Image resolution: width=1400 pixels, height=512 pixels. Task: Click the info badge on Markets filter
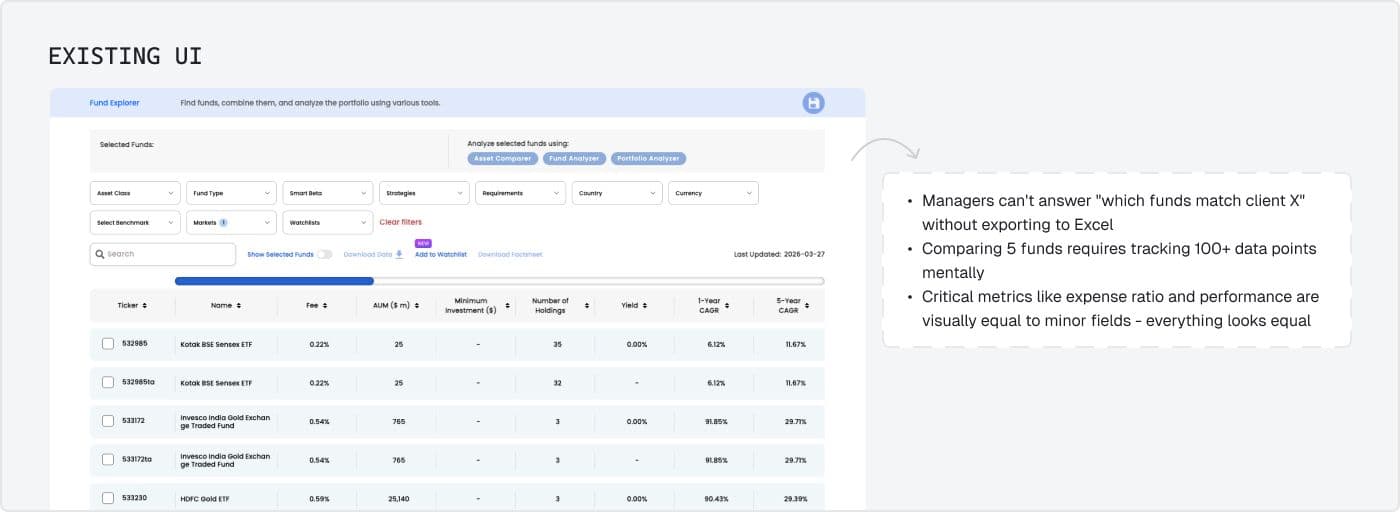(223, 222)
